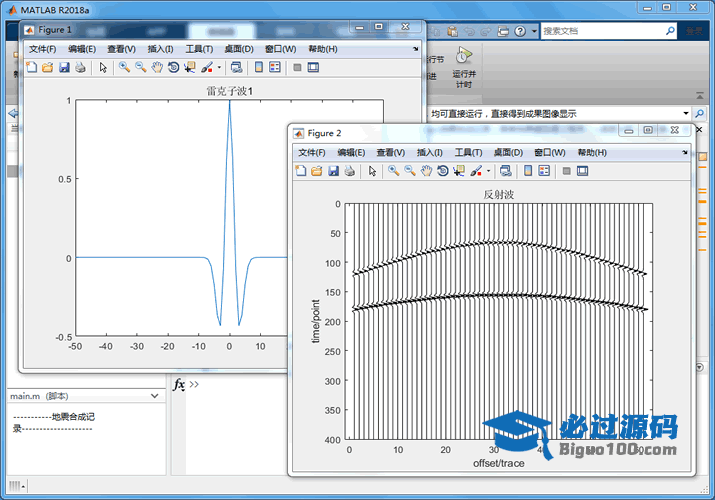This screenshot has width=715, height=500.
Task: Expand main.m details panel chevron
Action: click(x=155, y=396)
